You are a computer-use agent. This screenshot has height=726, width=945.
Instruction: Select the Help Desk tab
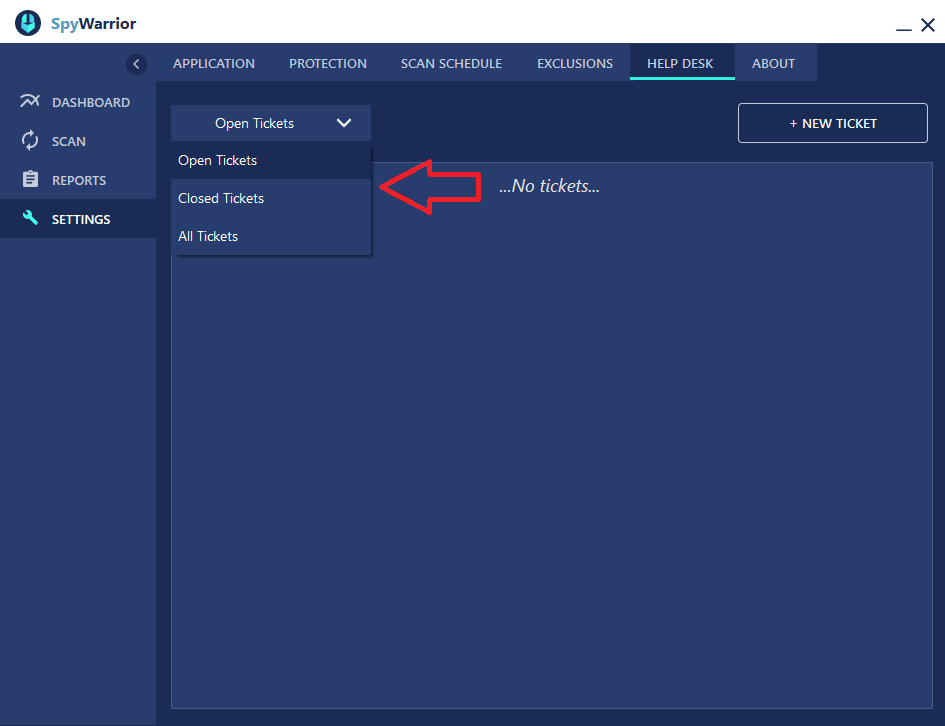click(680, 63)
